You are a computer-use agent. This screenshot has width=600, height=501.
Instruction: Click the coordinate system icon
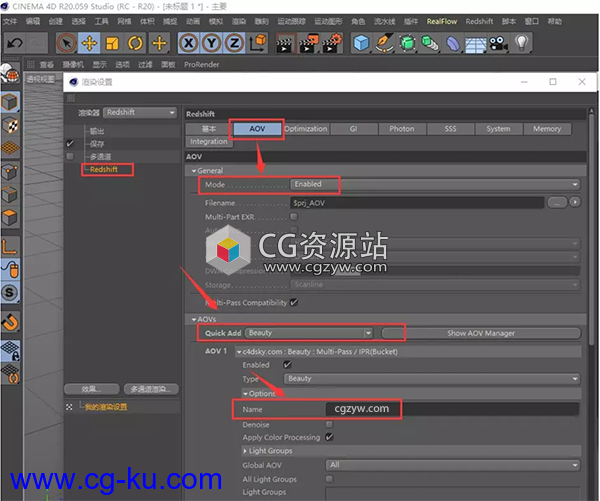click(258, 43)
